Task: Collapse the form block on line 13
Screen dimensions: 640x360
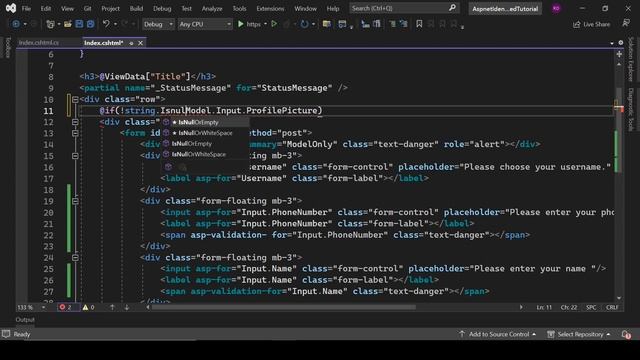Action: coord(75,133)
